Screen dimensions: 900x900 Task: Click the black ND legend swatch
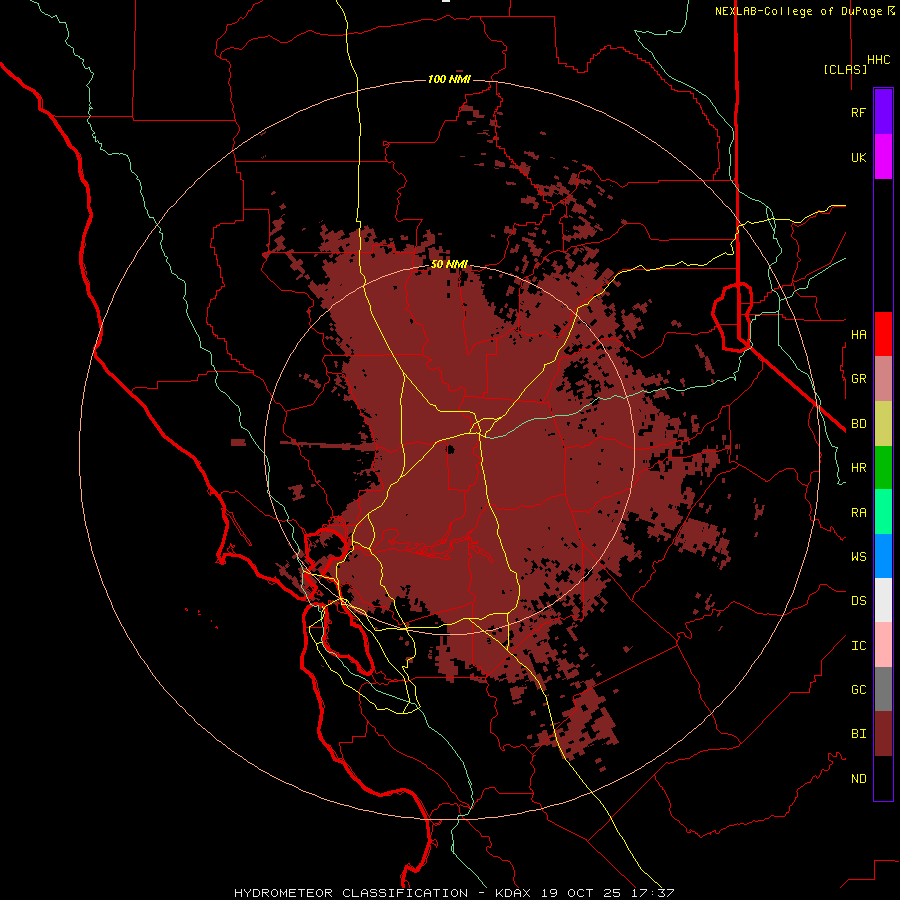[883, 778]
